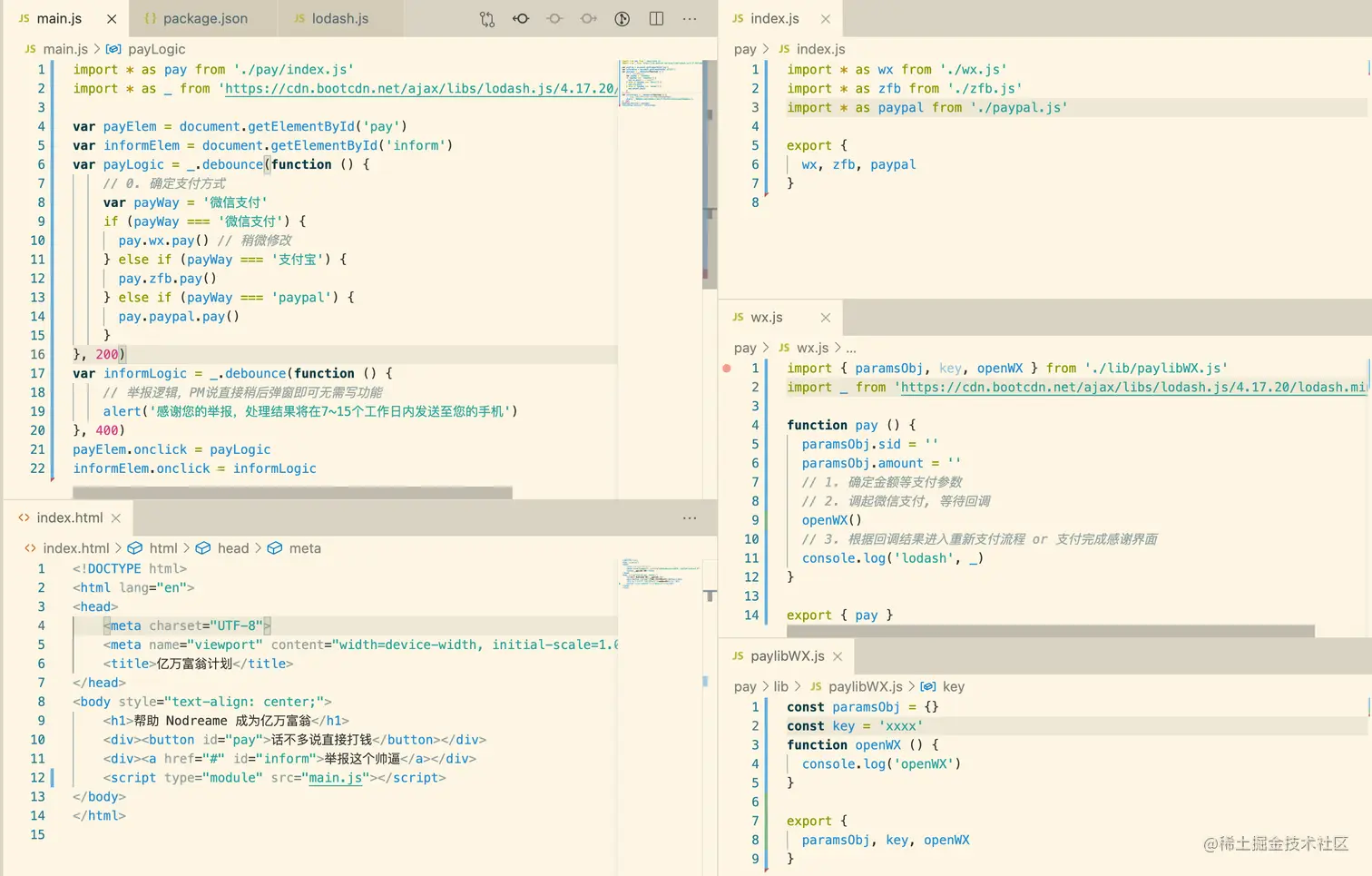Screen dimensions: 1372x876
Task: Click the HTML file icon on index.html tab
Action: pyautogui.click(x=24, y=517)
